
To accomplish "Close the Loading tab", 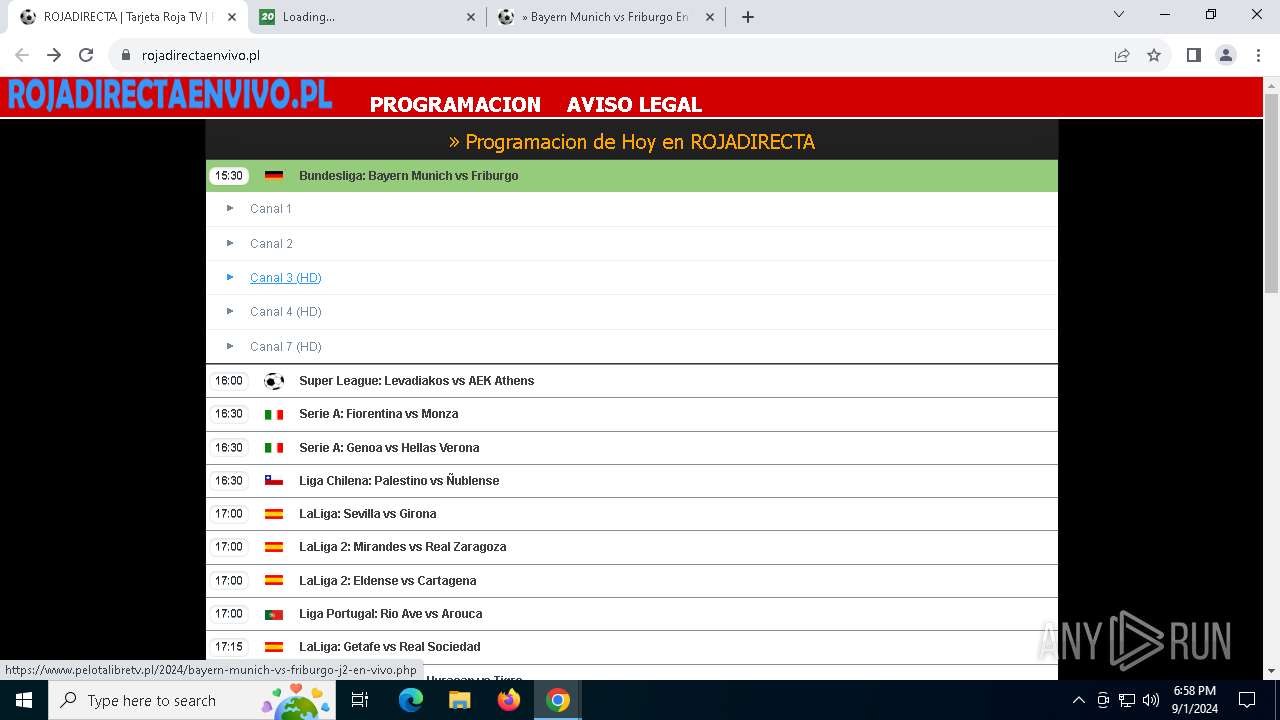I will [471, 17].
